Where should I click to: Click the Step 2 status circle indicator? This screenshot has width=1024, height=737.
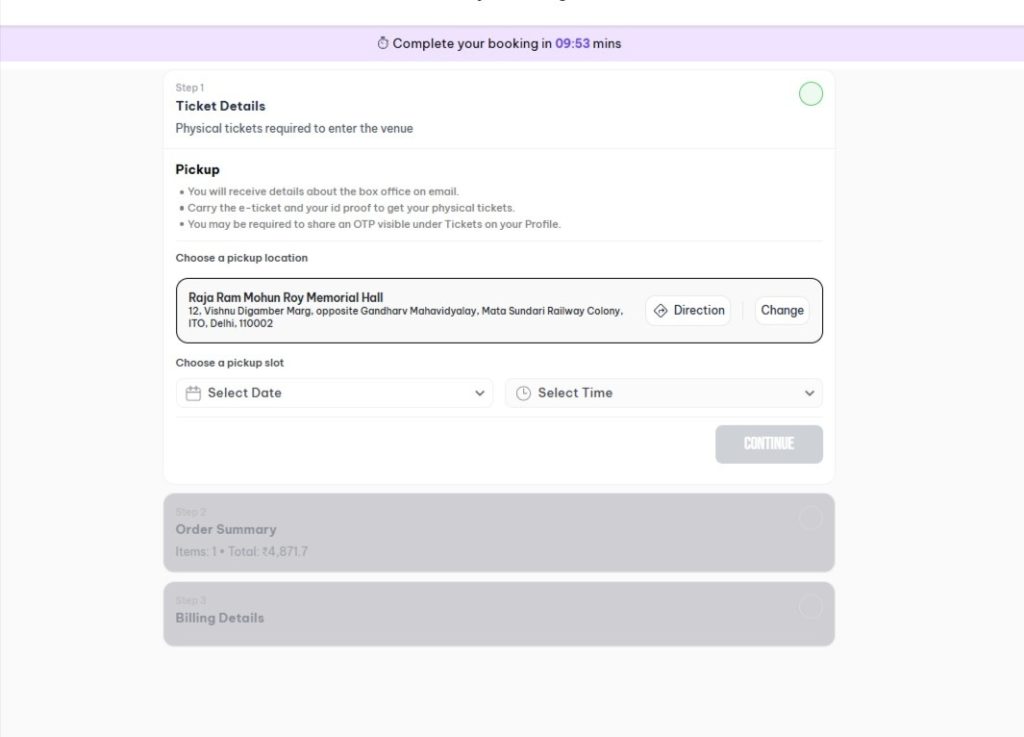pos(810,518)
